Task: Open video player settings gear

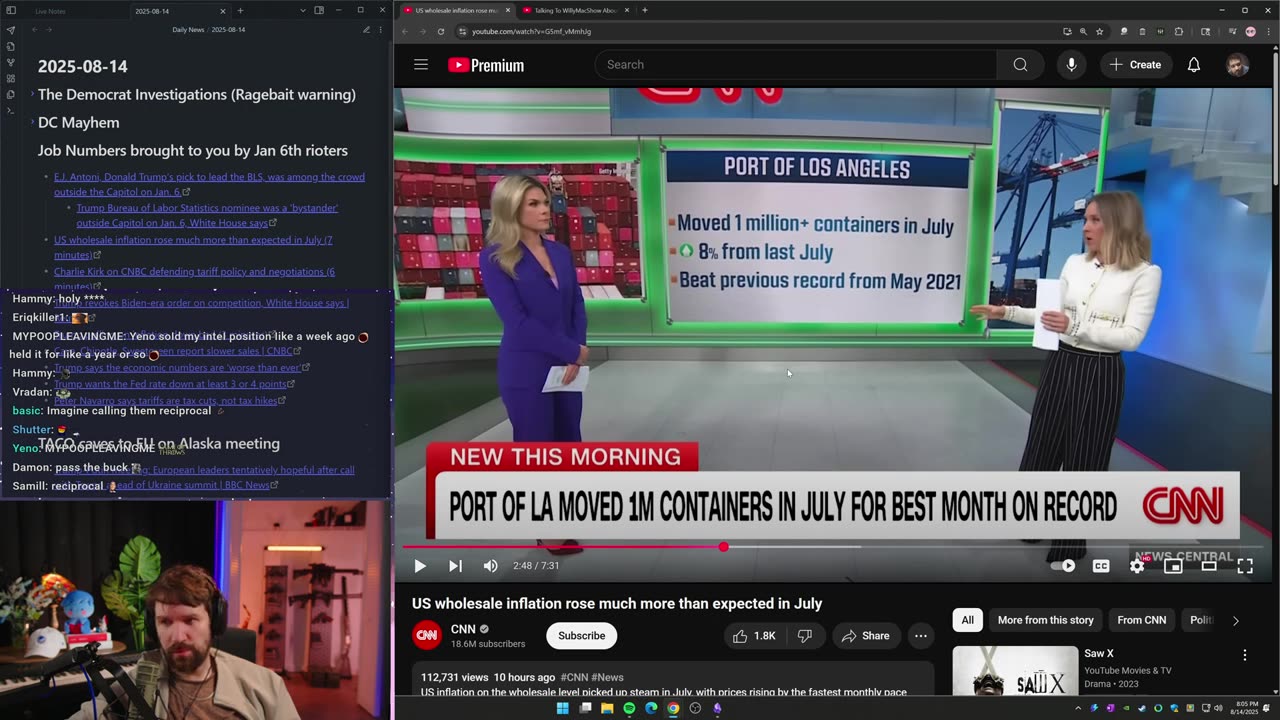Action: 1137,566
